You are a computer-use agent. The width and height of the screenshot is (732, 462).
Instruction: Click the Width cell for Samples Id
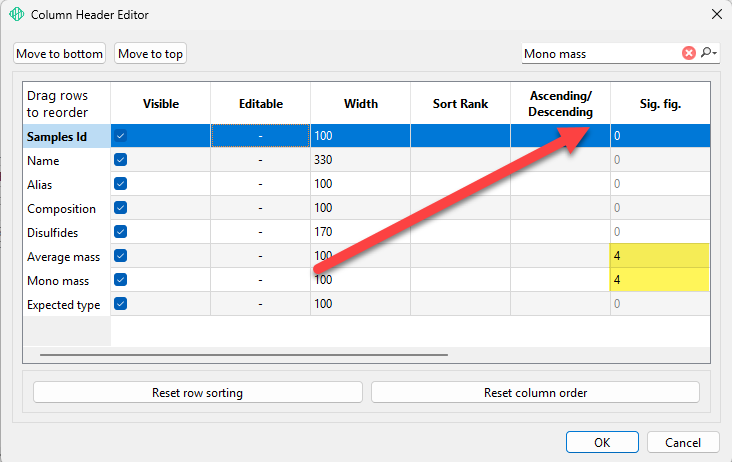(360, 136)
